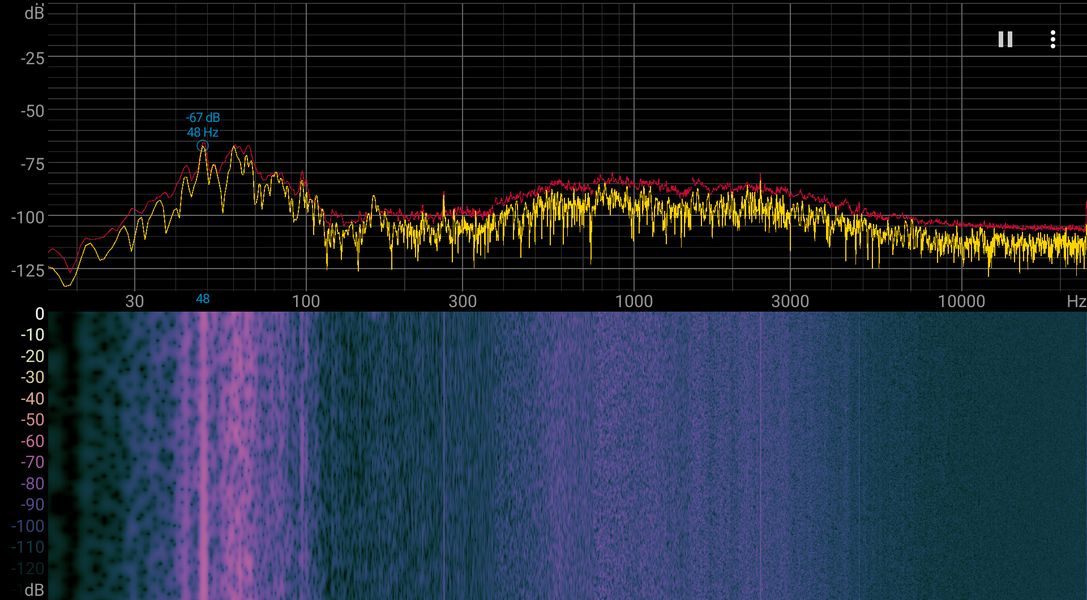Click the '-40' spectrogram scale label

(x=33, y=399)
